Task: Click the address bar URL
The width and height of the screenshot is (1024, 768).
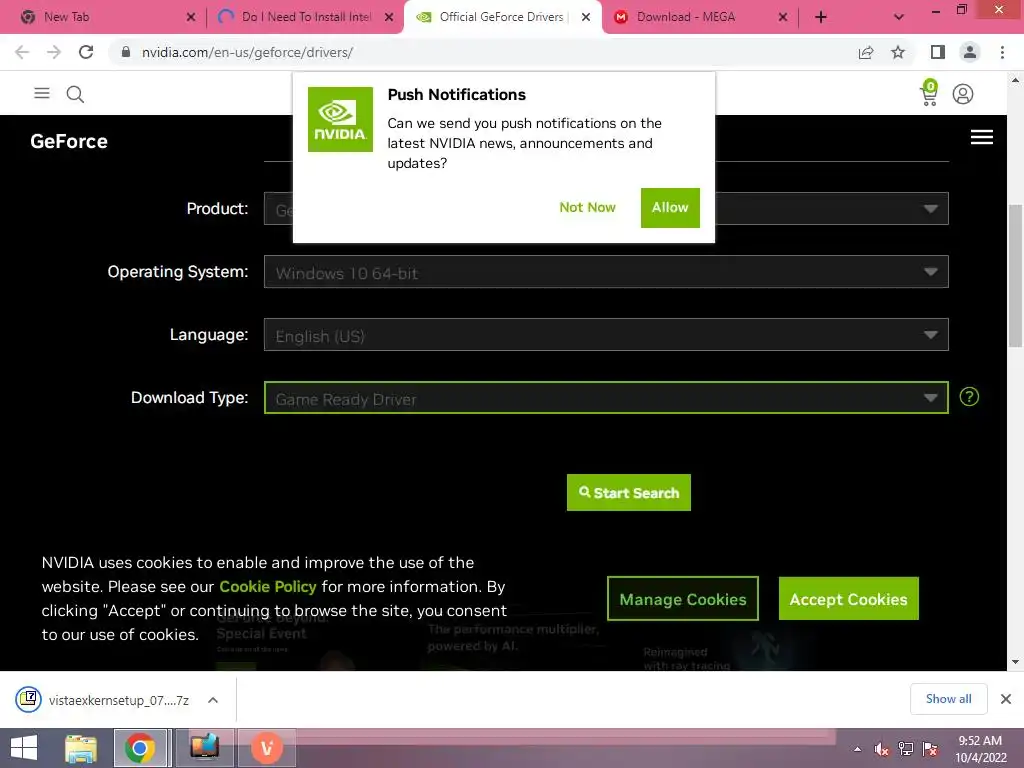Action: point(248,52)
